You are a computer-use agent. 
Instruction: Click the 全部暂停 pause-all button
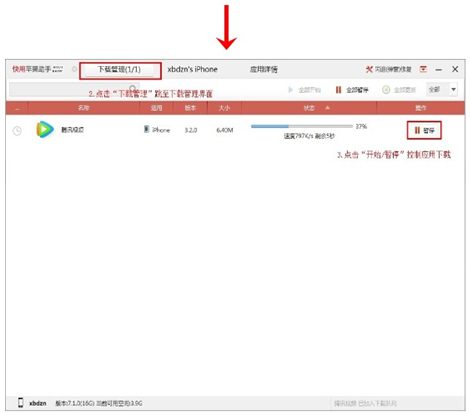[352, 90]
